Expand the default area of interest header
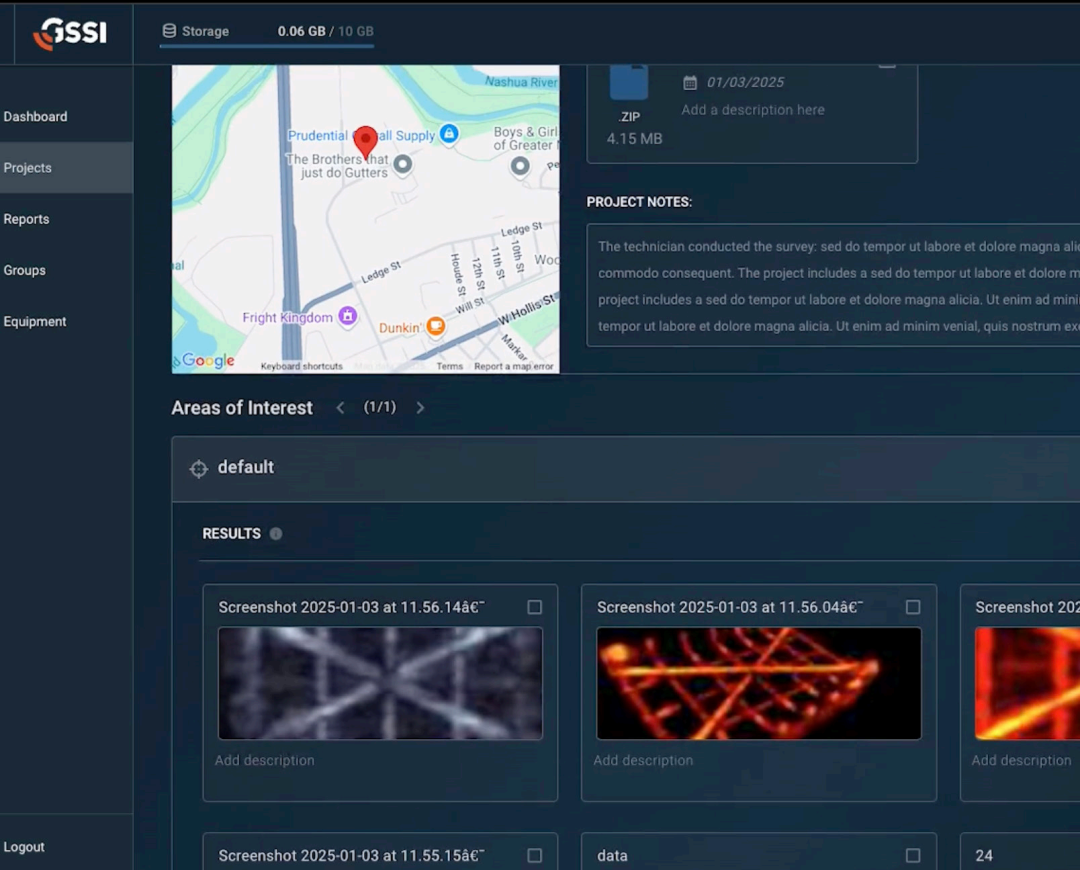Image resolution: width=1080 pixels, height=870 pixels. [x=625, y=469]
